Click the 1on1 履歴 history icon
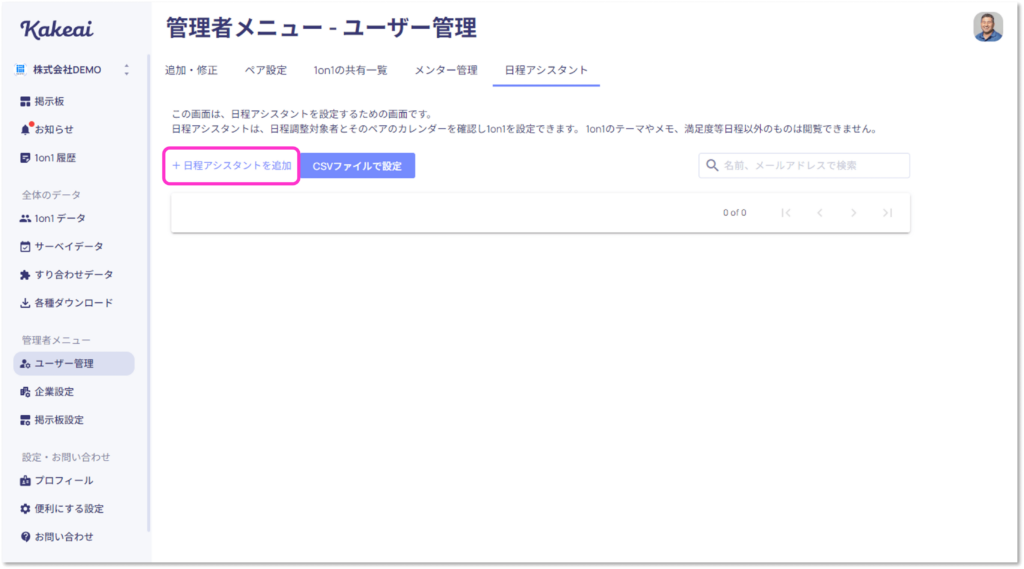The image size is (1024, 569). (x=25, y=157)
